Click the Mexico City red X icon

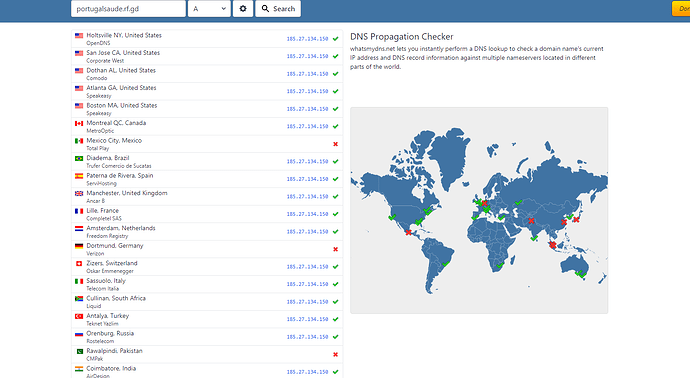tap(336, 144)
